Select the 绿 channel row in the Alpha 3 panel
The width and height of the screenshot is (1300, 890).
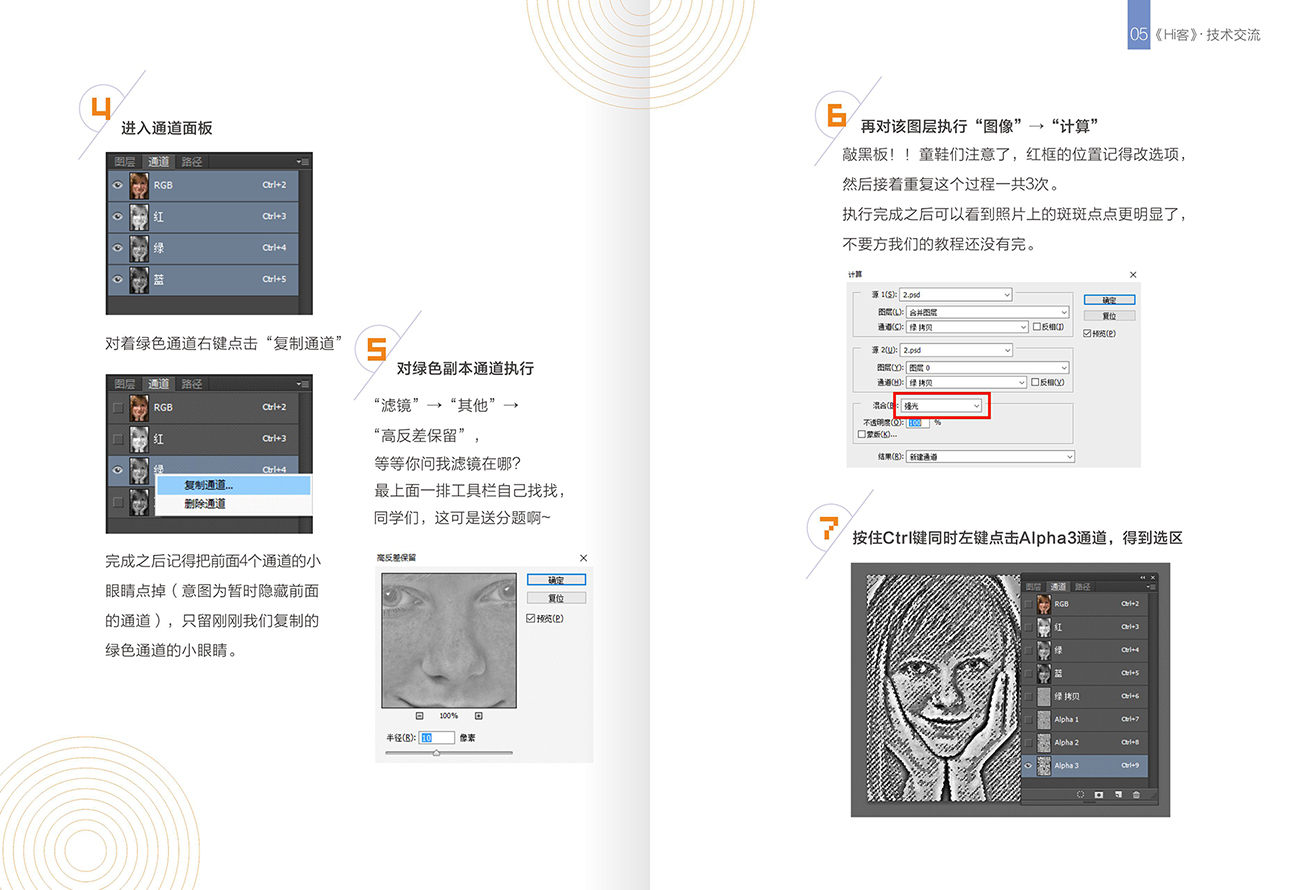click(1084, 650)
